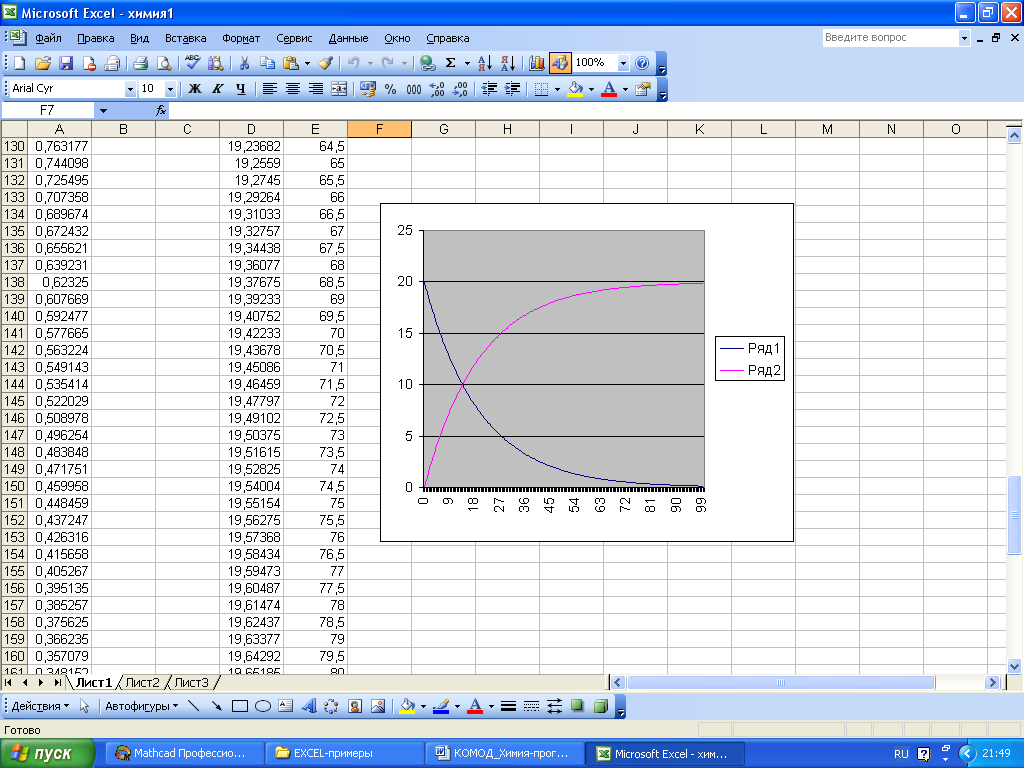Toggle underline formatting (Ч)
The image size is (1024, 768).
(x=240, y=89)
